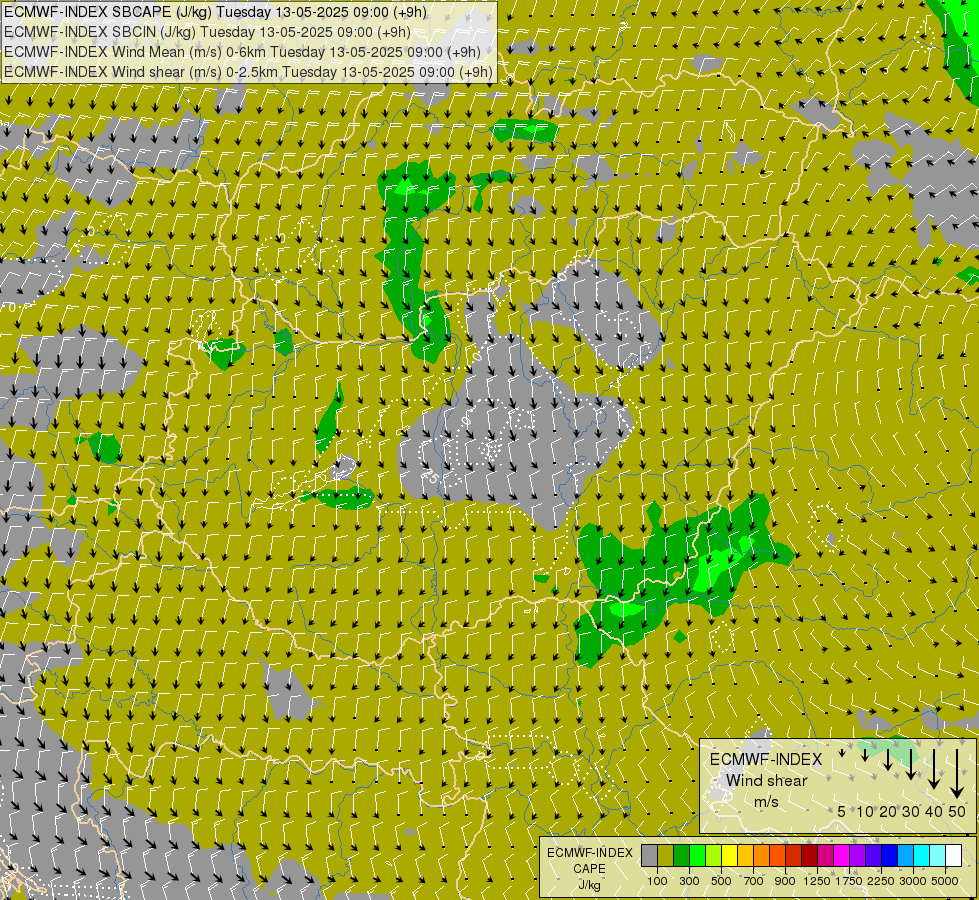Select the azure swatch left of the 3000 tick
Image resolution: width=979 pixels, height=900 pixels.
pos(905,855)
